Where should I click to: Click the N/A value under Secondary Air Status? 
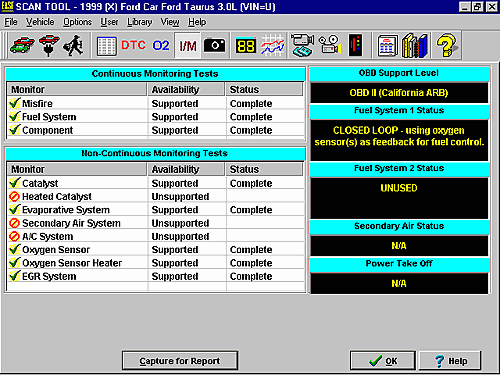pyautogui.click(x=399, y=246)
